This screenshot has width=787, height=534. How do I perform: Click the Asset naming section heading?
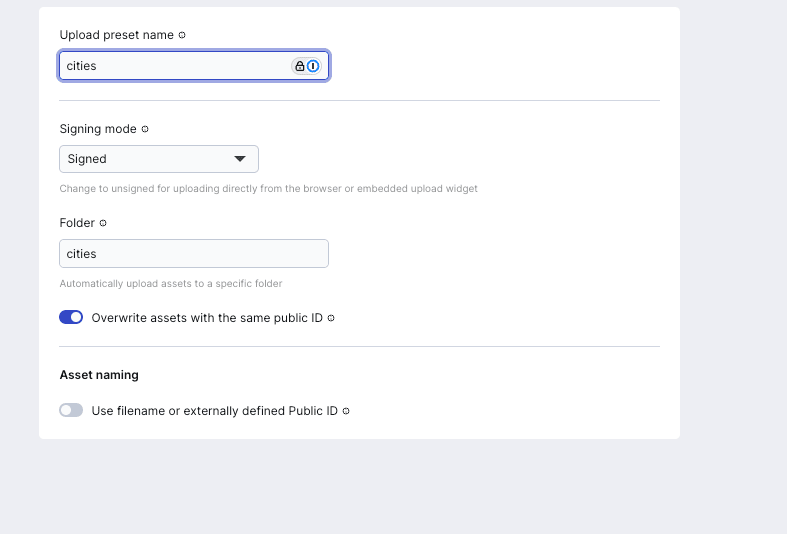99,375
